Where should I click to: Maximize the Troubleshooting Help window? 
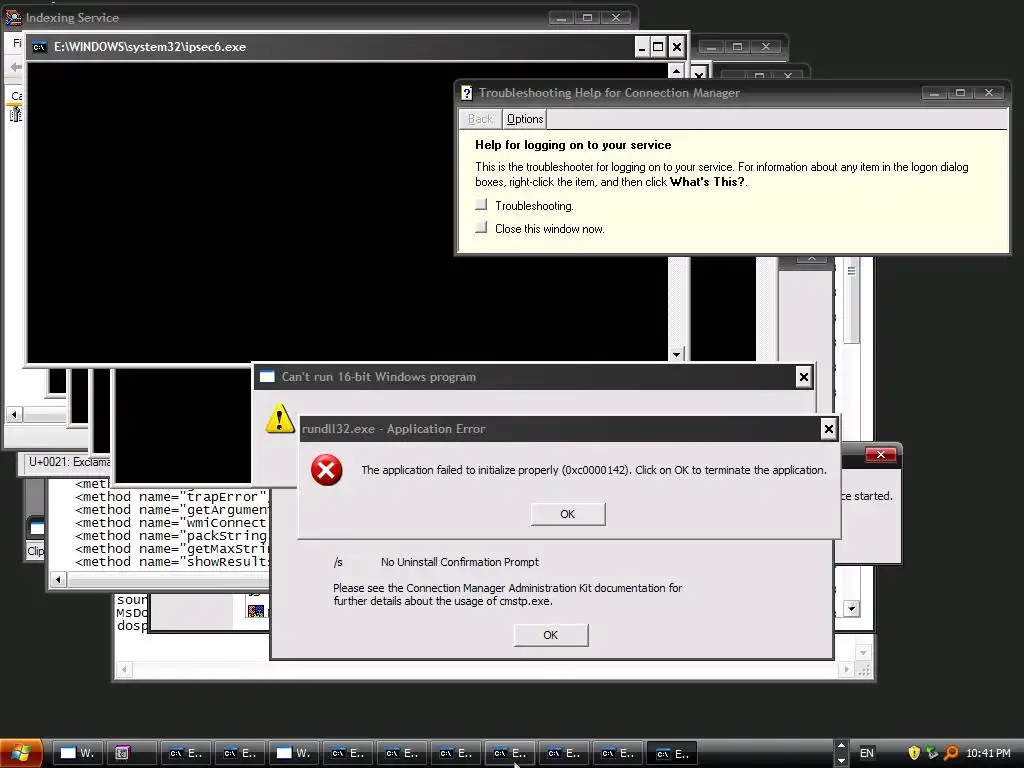(961, 93)
